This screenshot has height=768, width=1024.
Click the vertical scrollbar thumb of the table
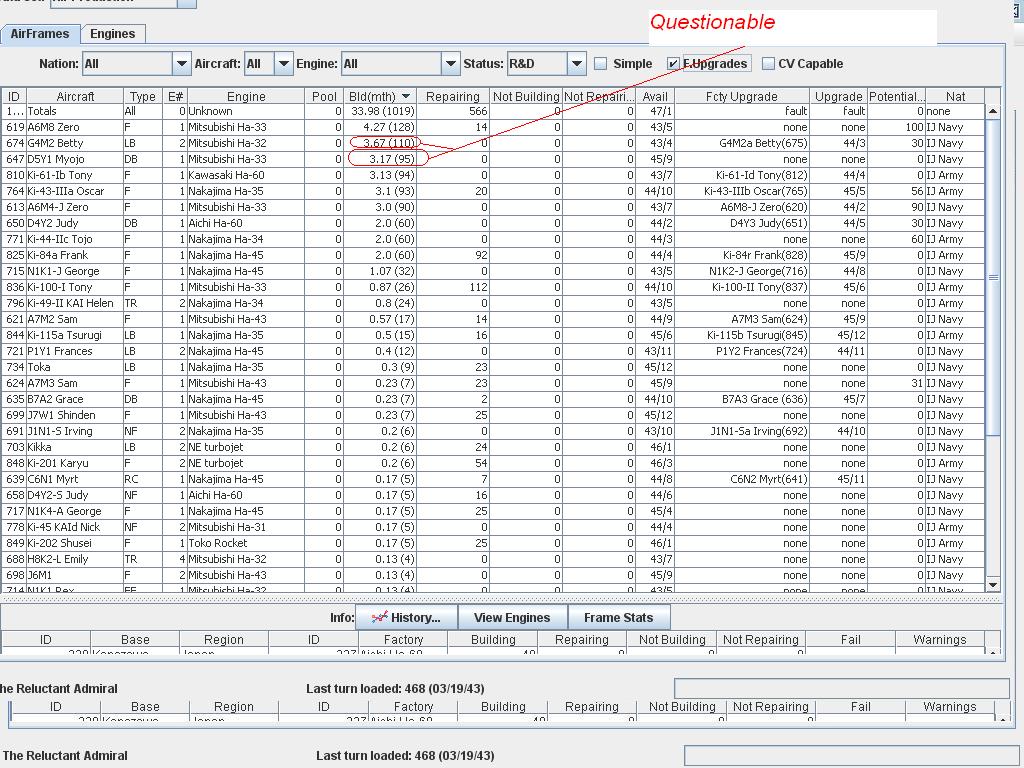point(993,278)
